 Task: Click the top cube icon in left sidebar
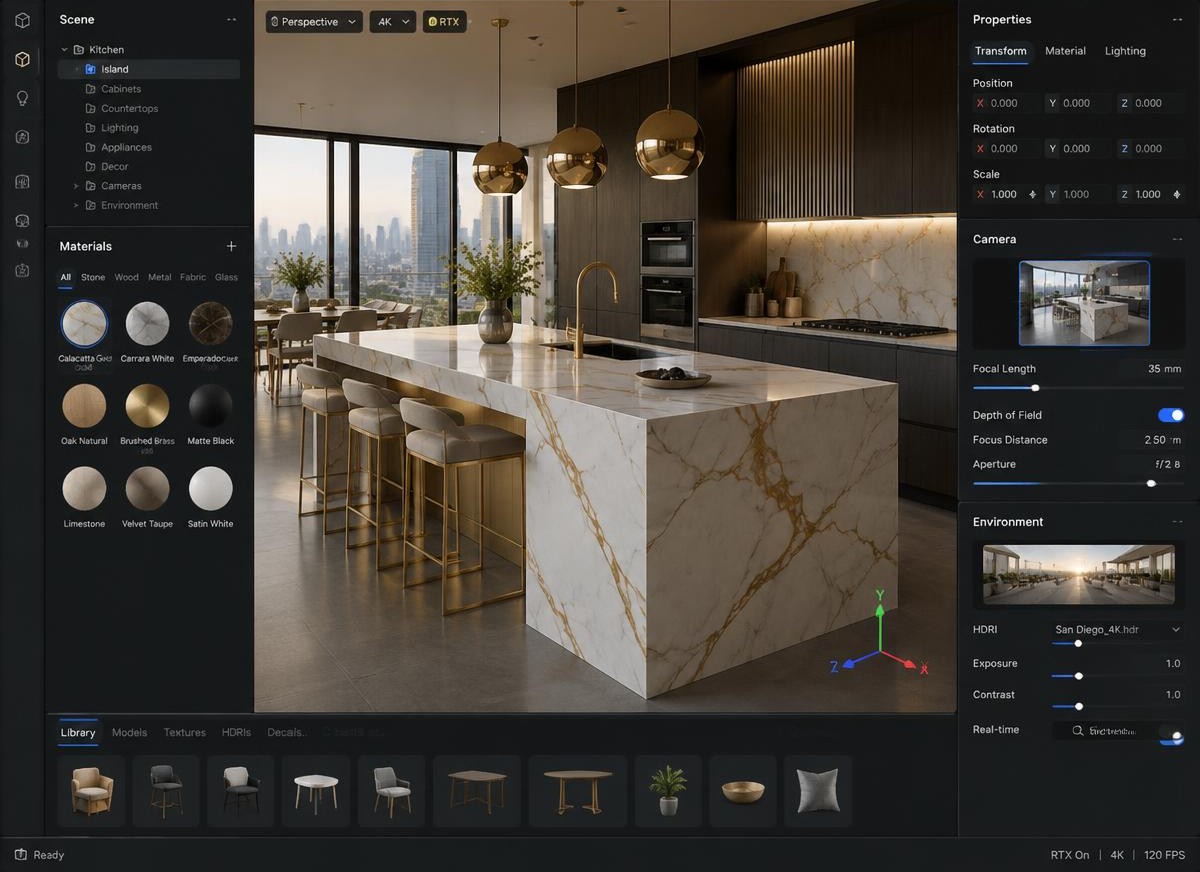pyautogui.click(x=22, y=20)
